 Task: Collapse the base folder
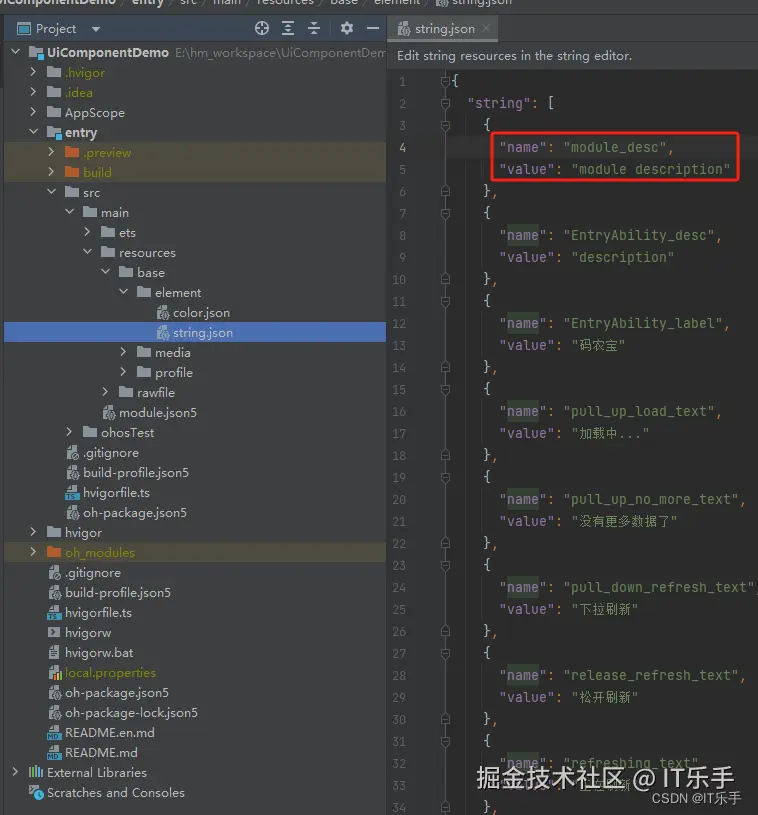pos(106,271)
